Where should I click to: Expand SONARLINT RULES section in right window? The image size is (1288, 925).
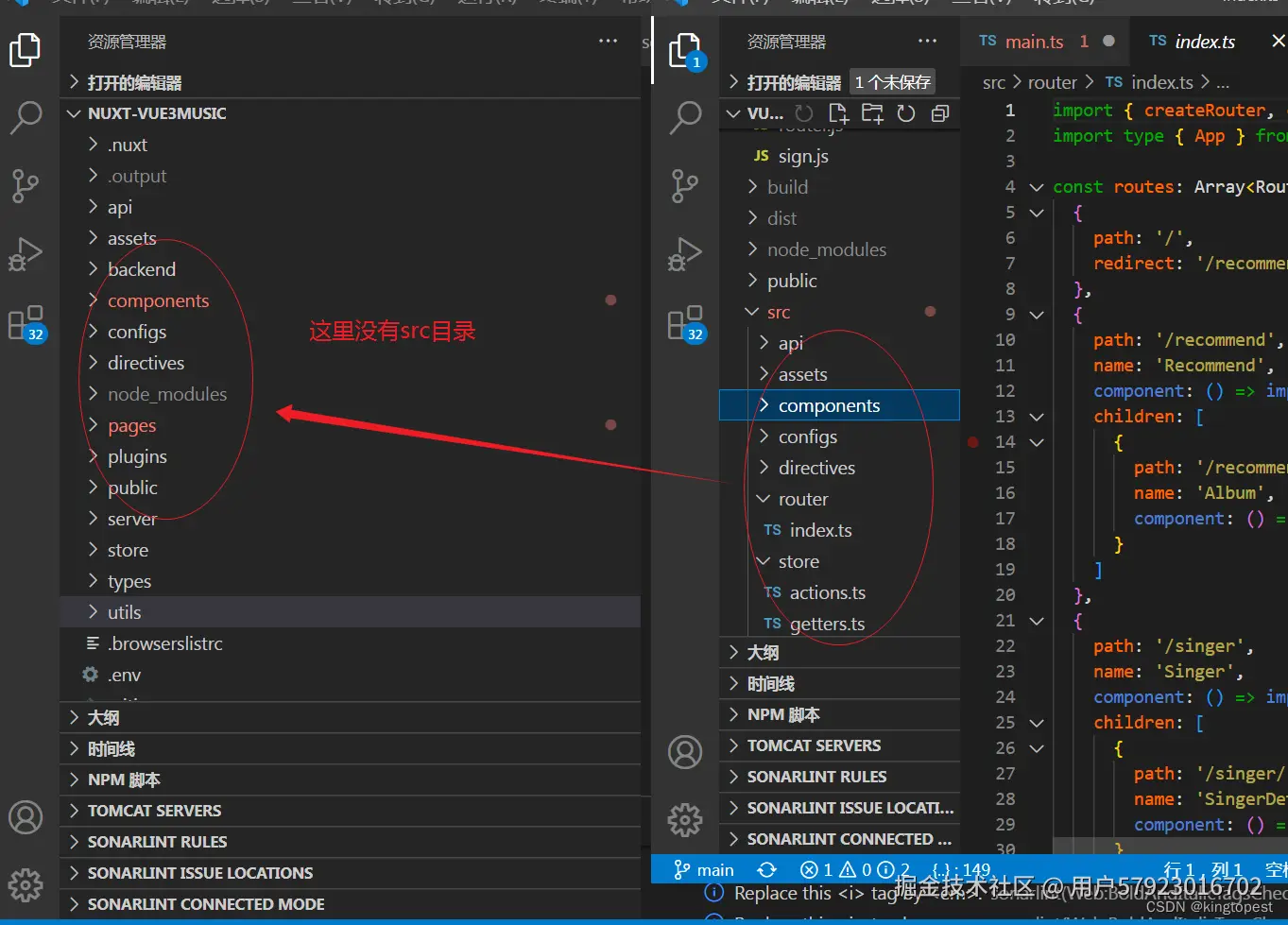coord(839,777)
